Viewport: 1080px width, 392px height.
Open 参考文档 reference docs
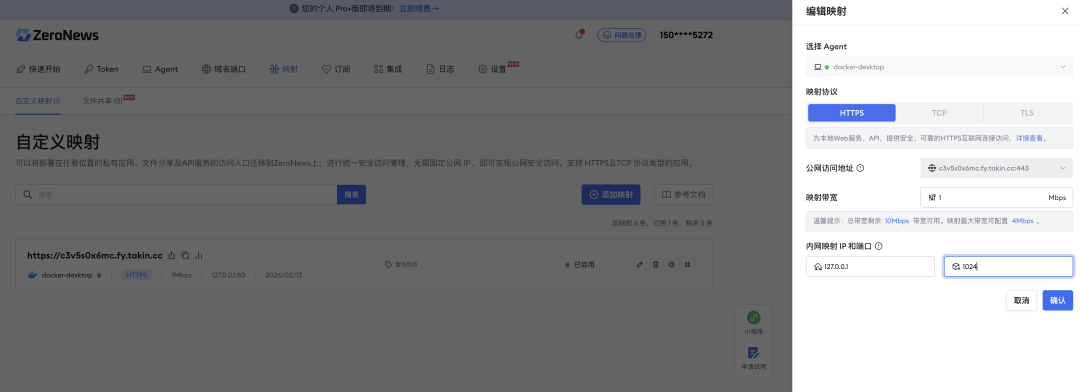tap(683, 194)
